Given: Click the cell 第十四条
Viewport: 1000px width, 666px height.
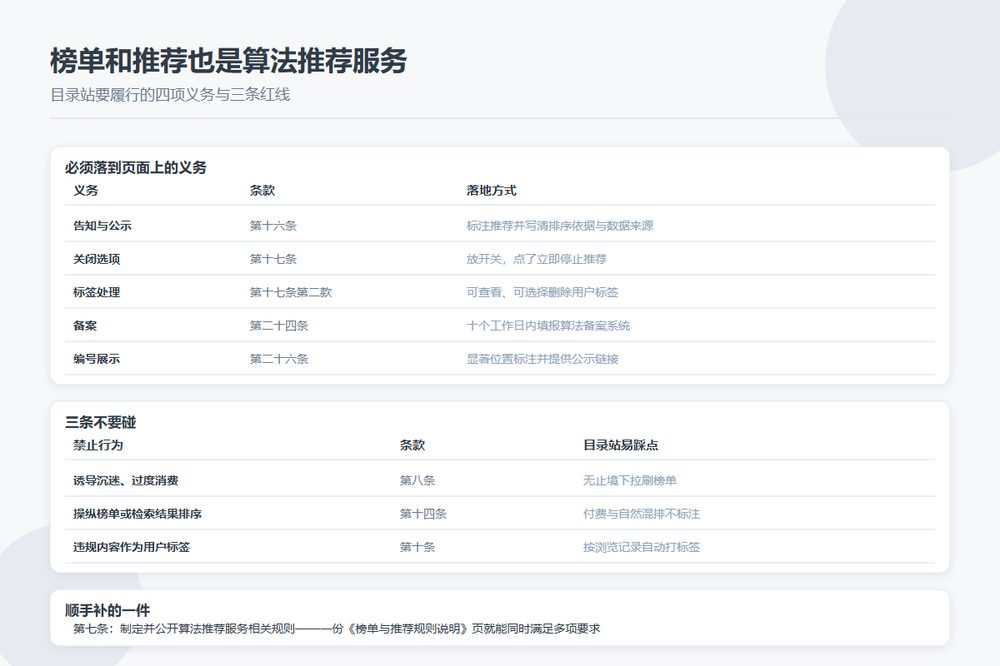Looking at the screenshot, I should point(423,514).
